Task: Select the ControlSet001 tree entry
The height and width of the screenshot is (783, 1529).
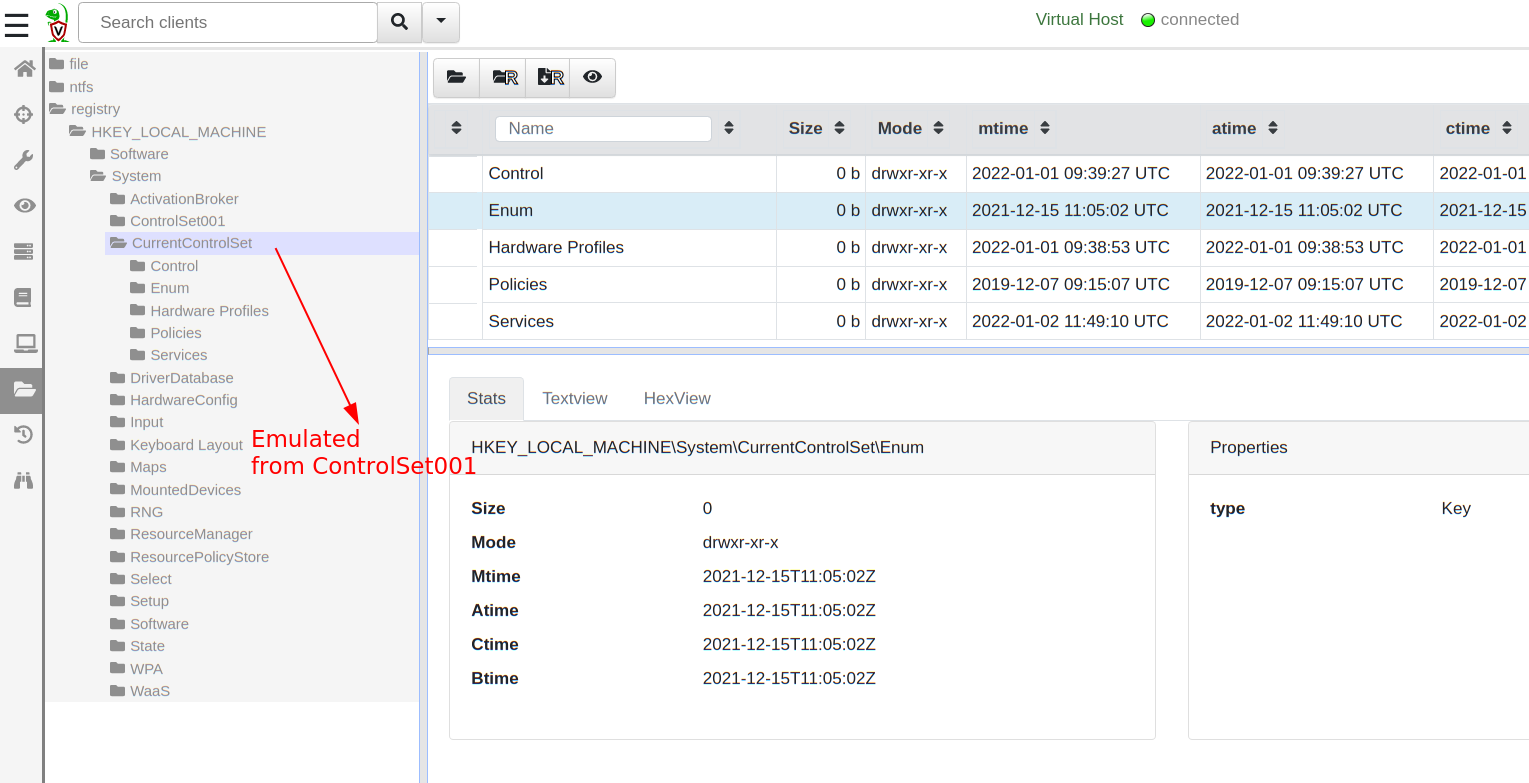Action: (x=178, y=220)
